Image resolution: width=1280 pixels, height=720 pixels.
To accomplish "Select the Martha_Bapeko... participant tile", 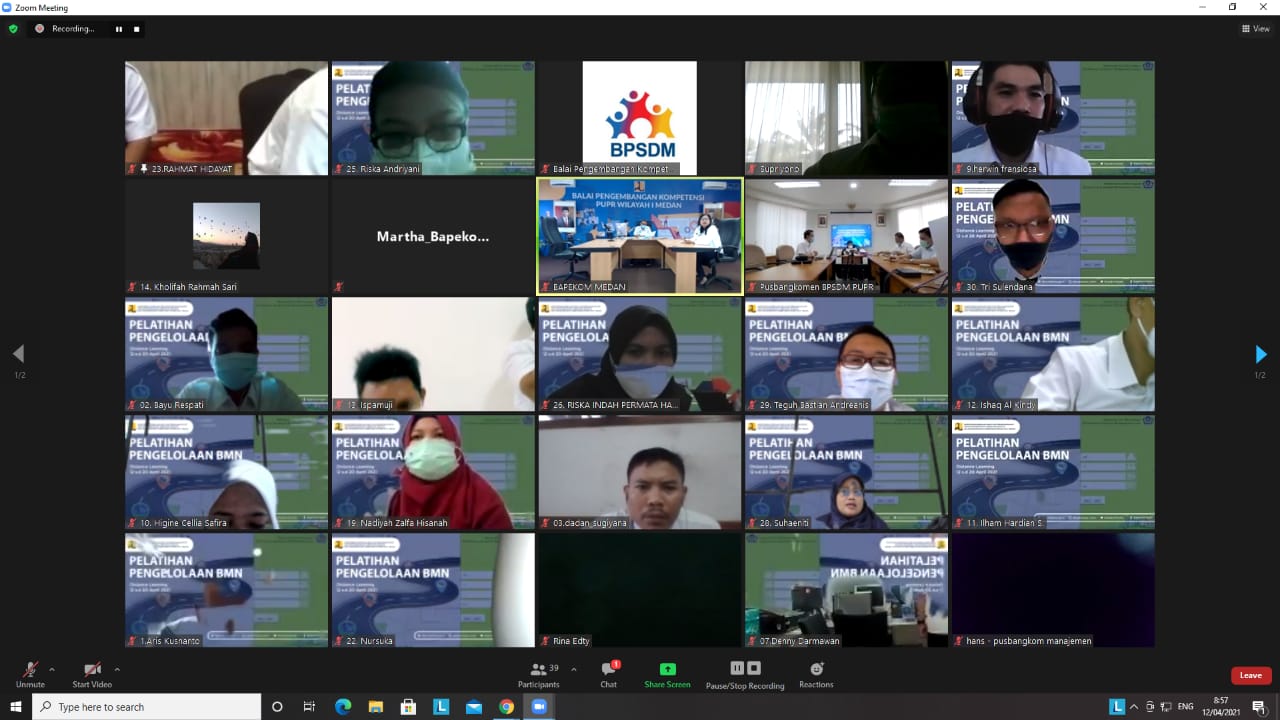I will [x=433, y=236].
